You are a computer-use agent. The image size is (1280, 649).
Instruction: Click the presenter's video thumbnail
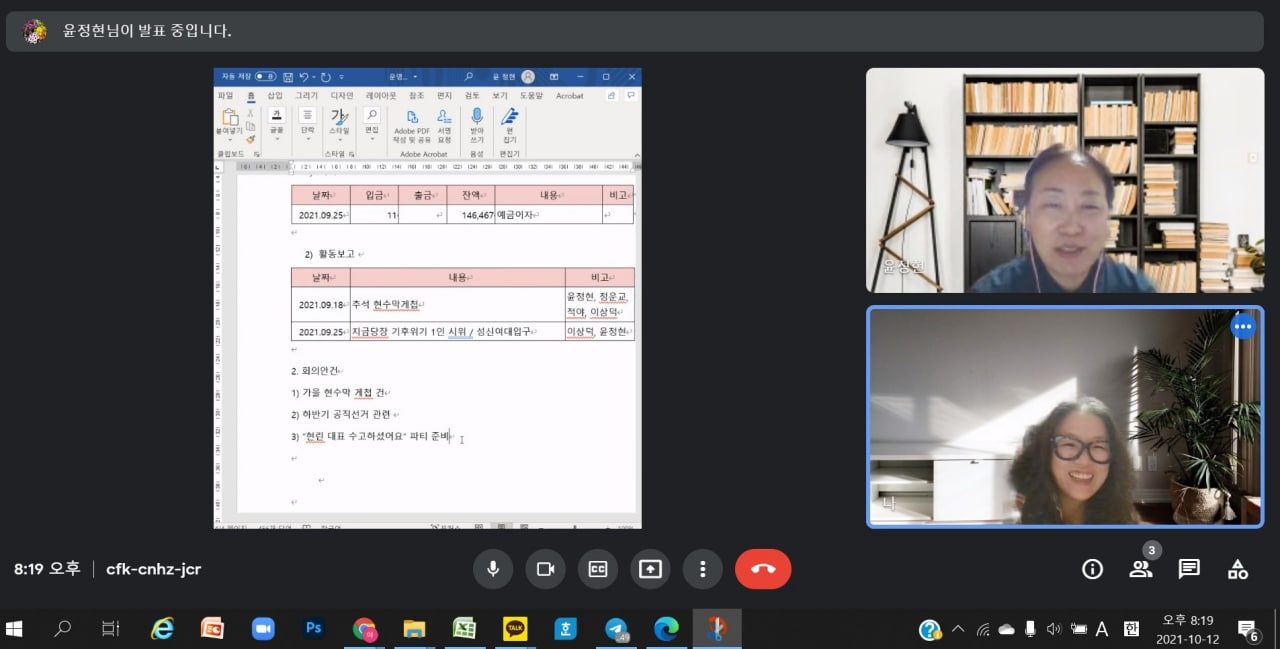point(1064,180)
